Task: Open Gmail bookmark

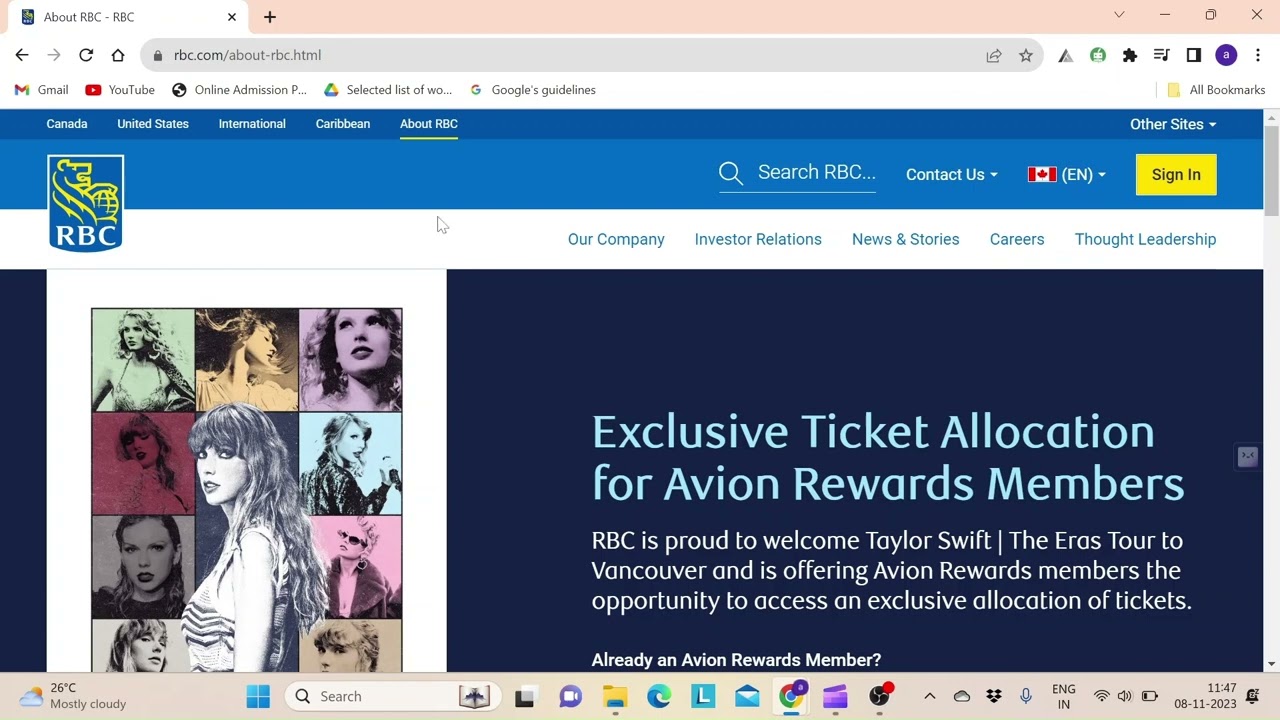Action: click(x=41, y=90)
